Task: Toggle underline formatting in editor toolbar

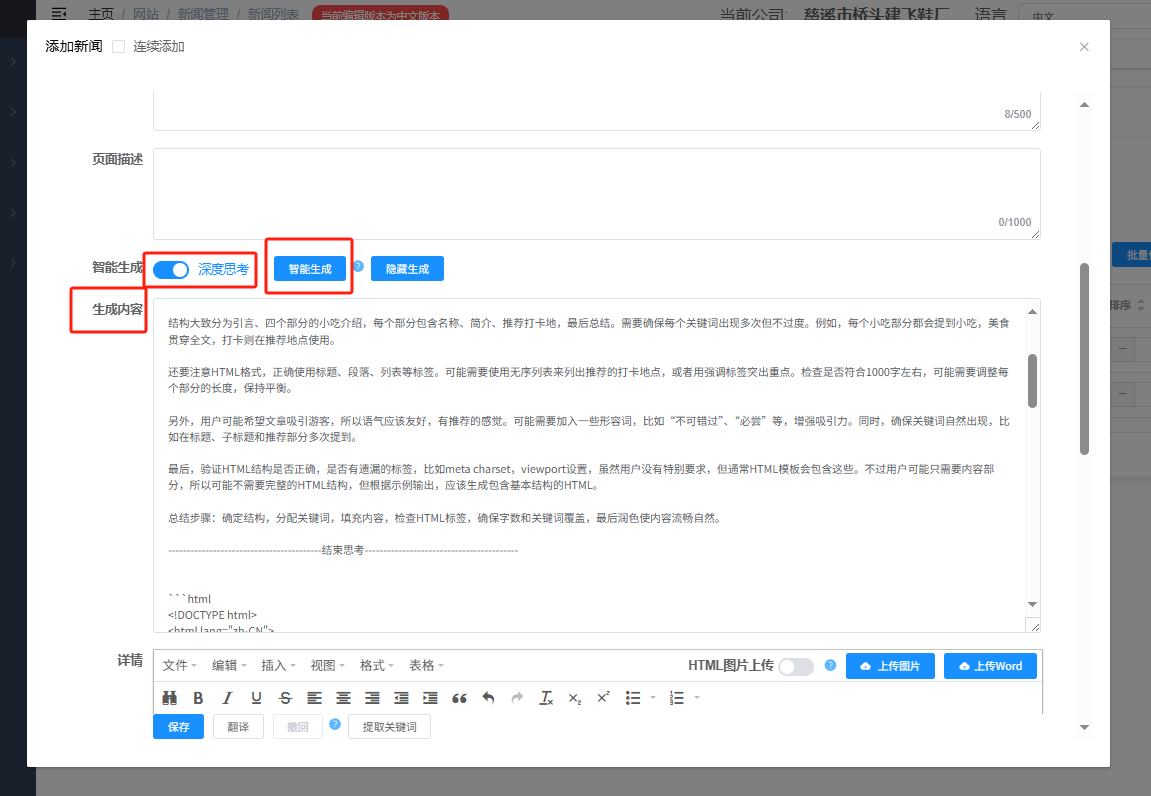Action: (256, 698)
